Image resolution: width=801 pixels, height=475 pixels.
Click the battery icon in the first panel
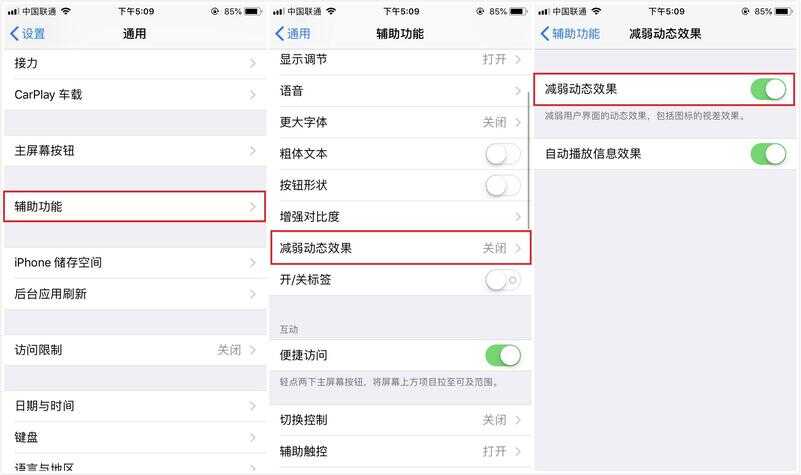tap(253, 11)
